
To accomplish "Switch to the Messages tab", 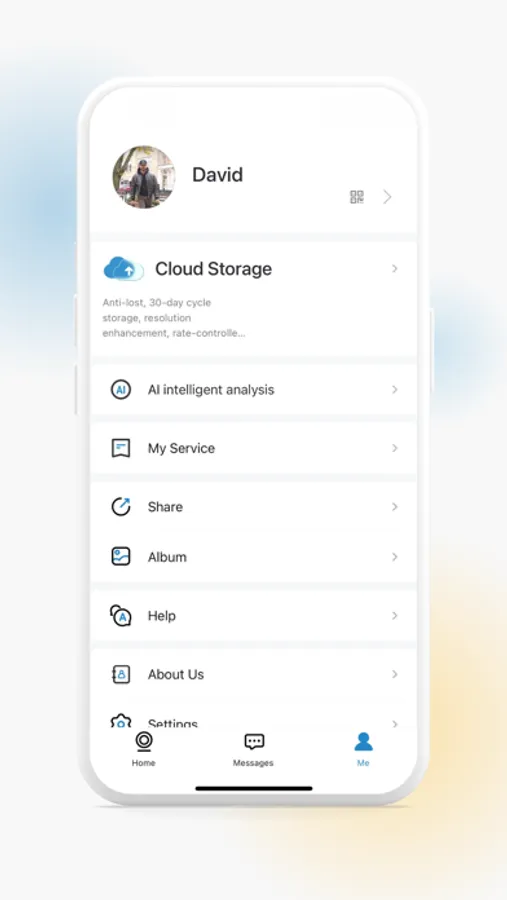I will tap(253, 749).
